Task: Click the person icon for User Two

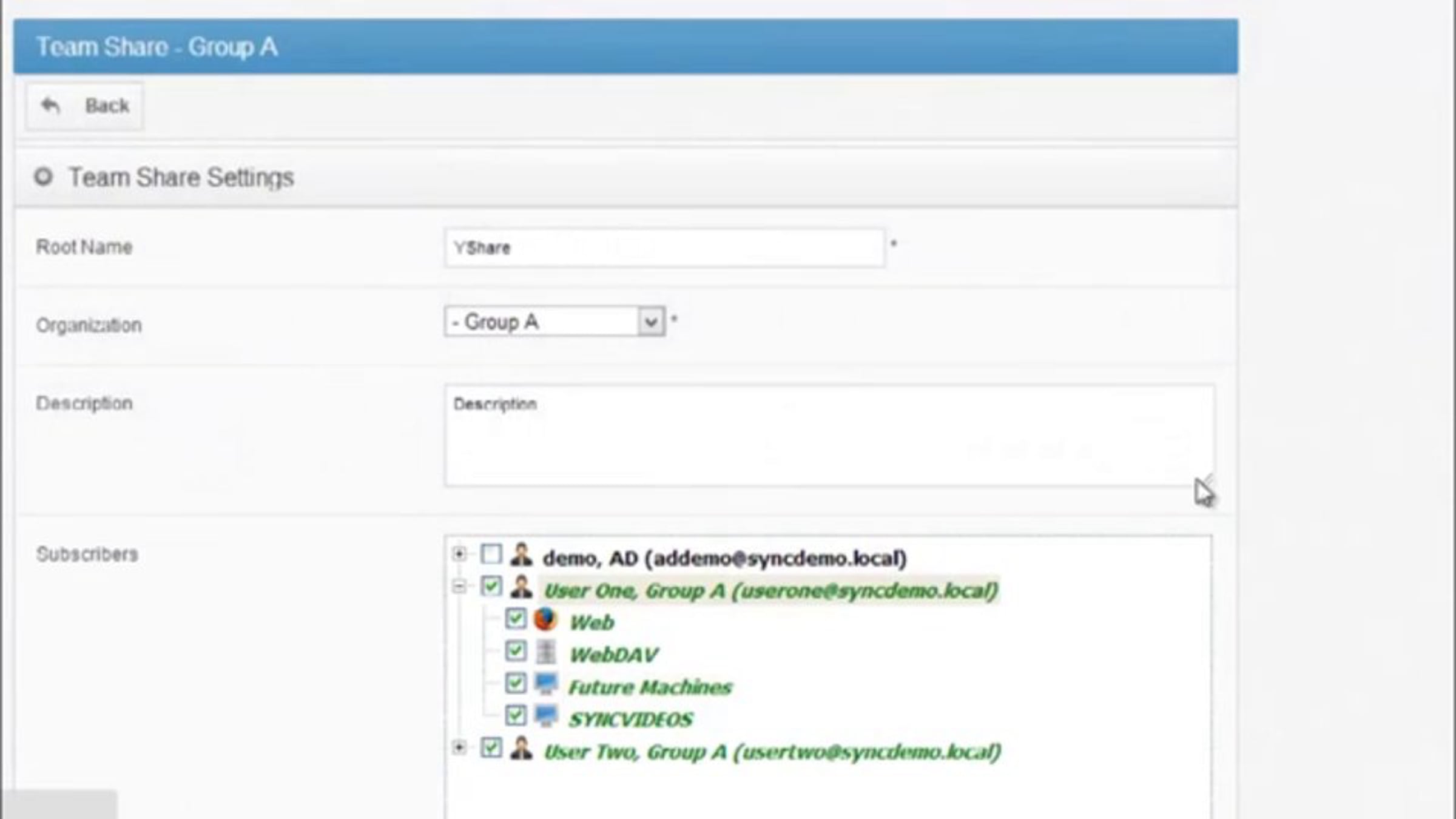Action: point(521,748)
